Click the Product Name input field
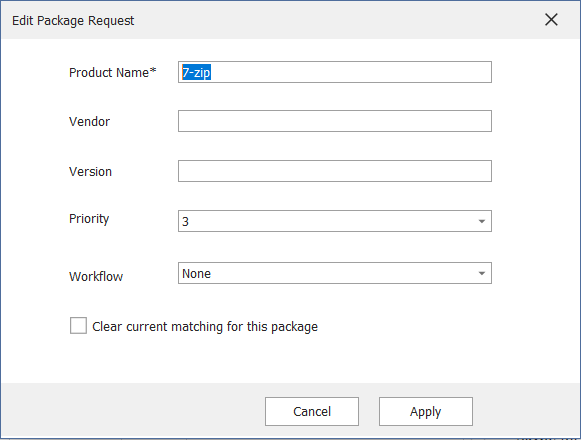 335,72
